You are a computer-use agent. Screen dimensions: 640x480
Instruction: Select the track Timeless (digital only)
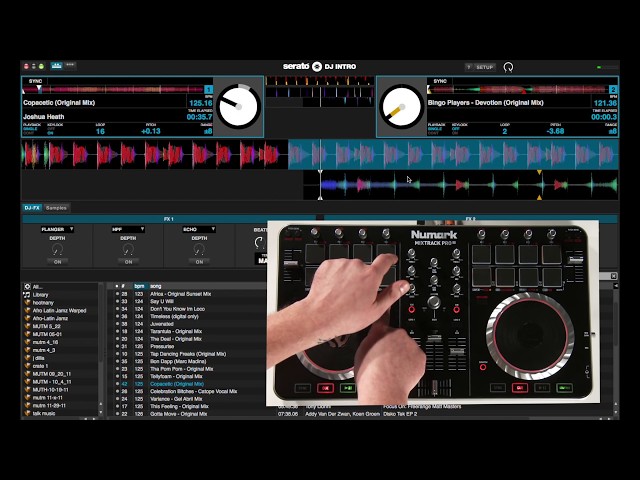pos(174,317)
